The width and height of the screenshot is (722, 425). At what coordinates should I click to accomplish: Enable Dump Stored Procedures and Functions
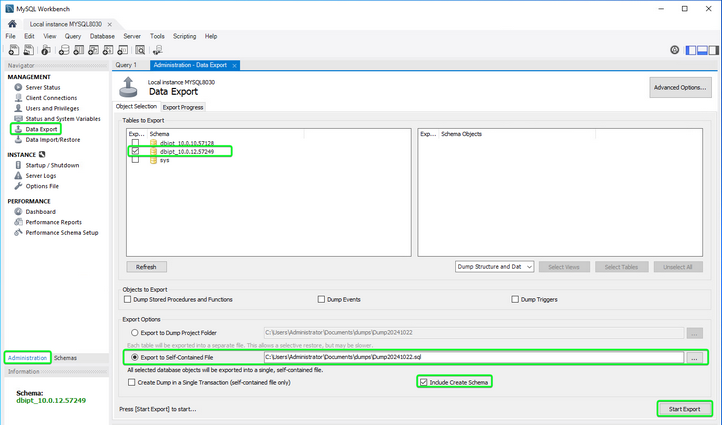point(128,299)
